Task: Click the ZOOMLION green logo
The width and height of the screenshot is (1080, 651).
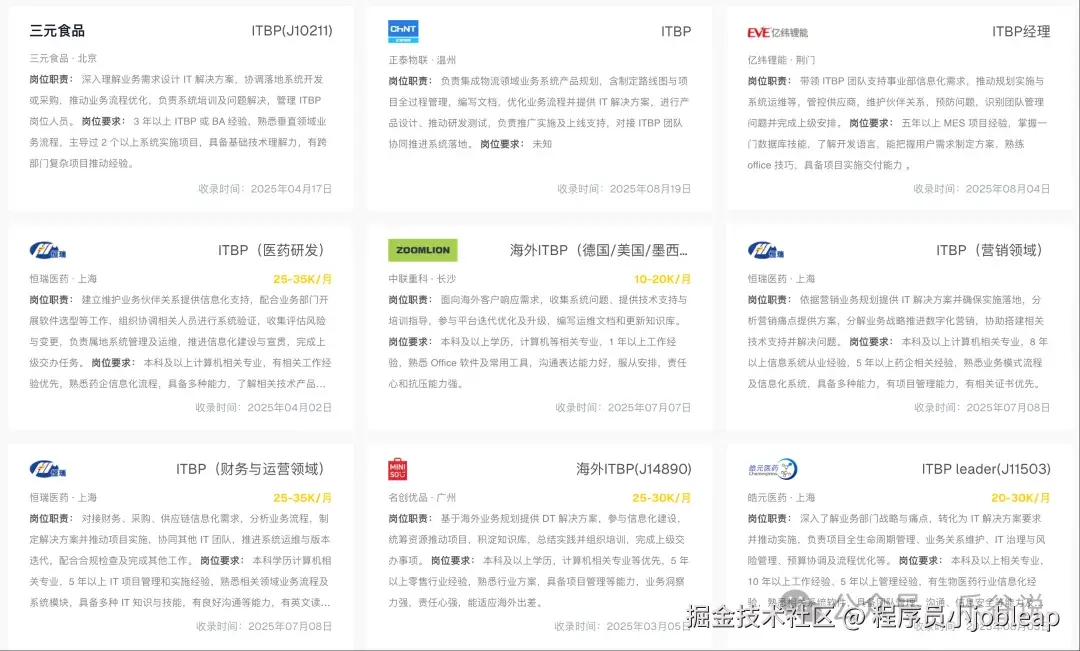Action: click(423, 250)
